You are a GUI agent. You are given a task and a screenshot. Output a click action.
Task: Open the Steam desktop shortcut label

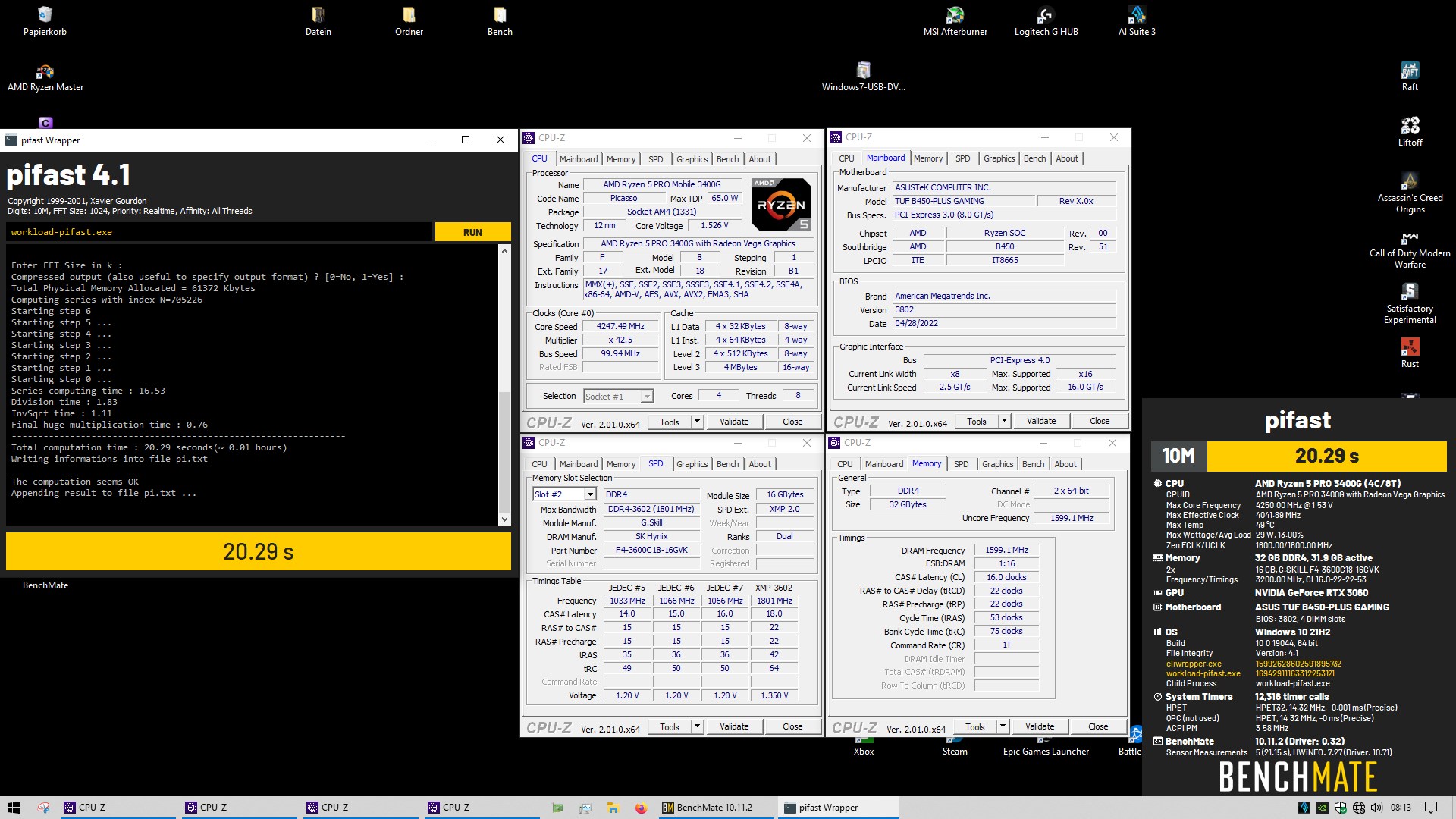[x=955, y=752]
